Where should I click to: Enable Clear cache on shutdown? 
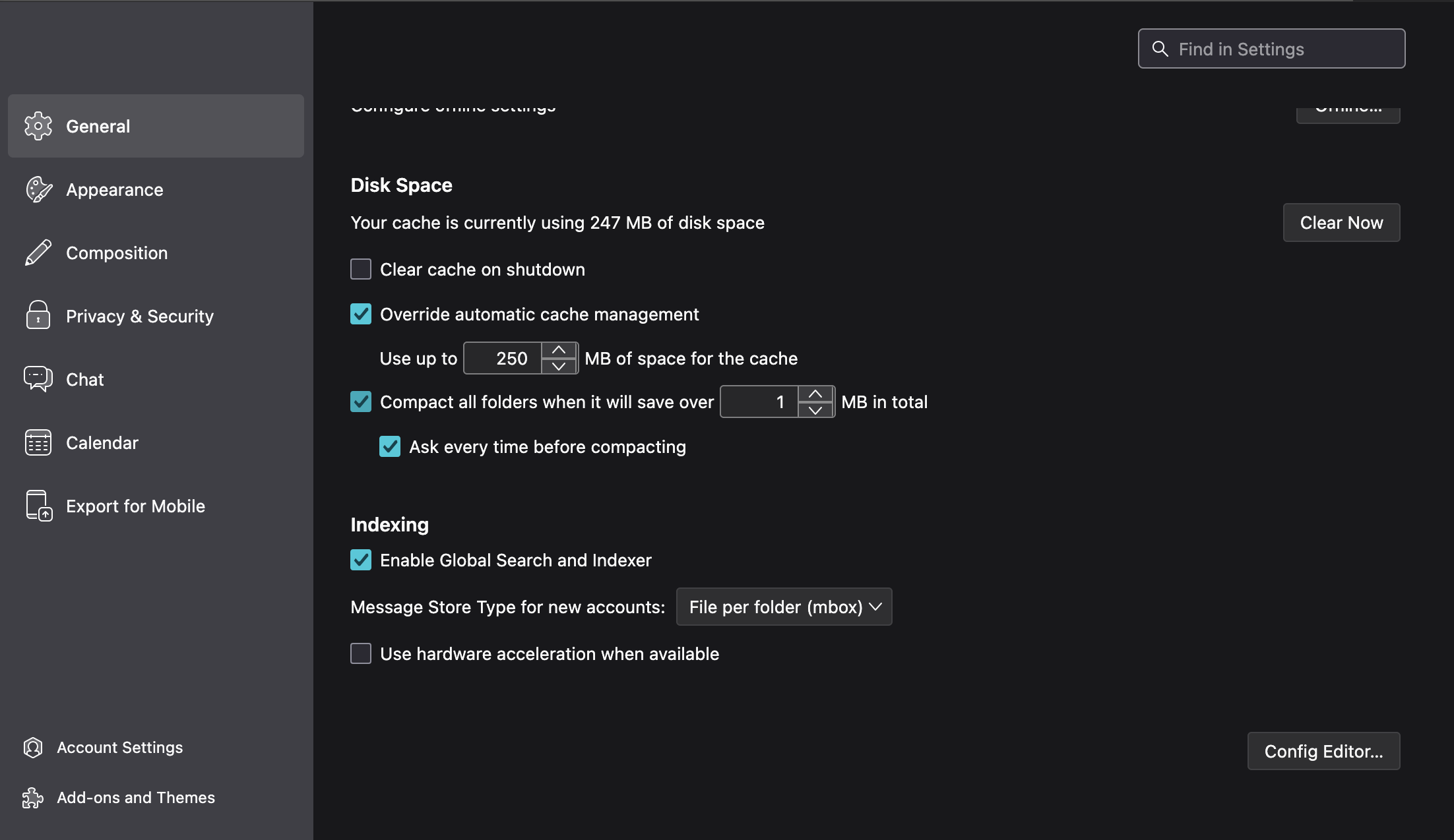(x=361, y=269)
